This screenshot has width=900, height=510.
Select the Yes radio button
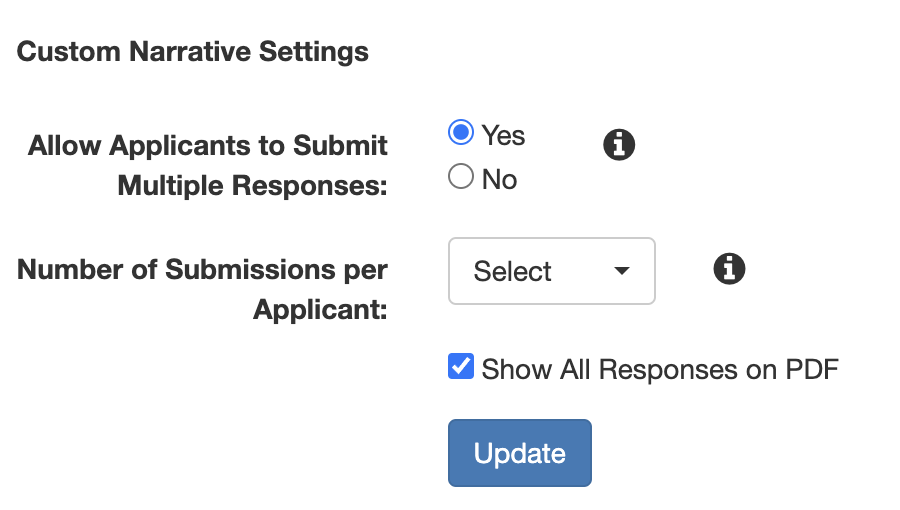[x=461, y=133]
